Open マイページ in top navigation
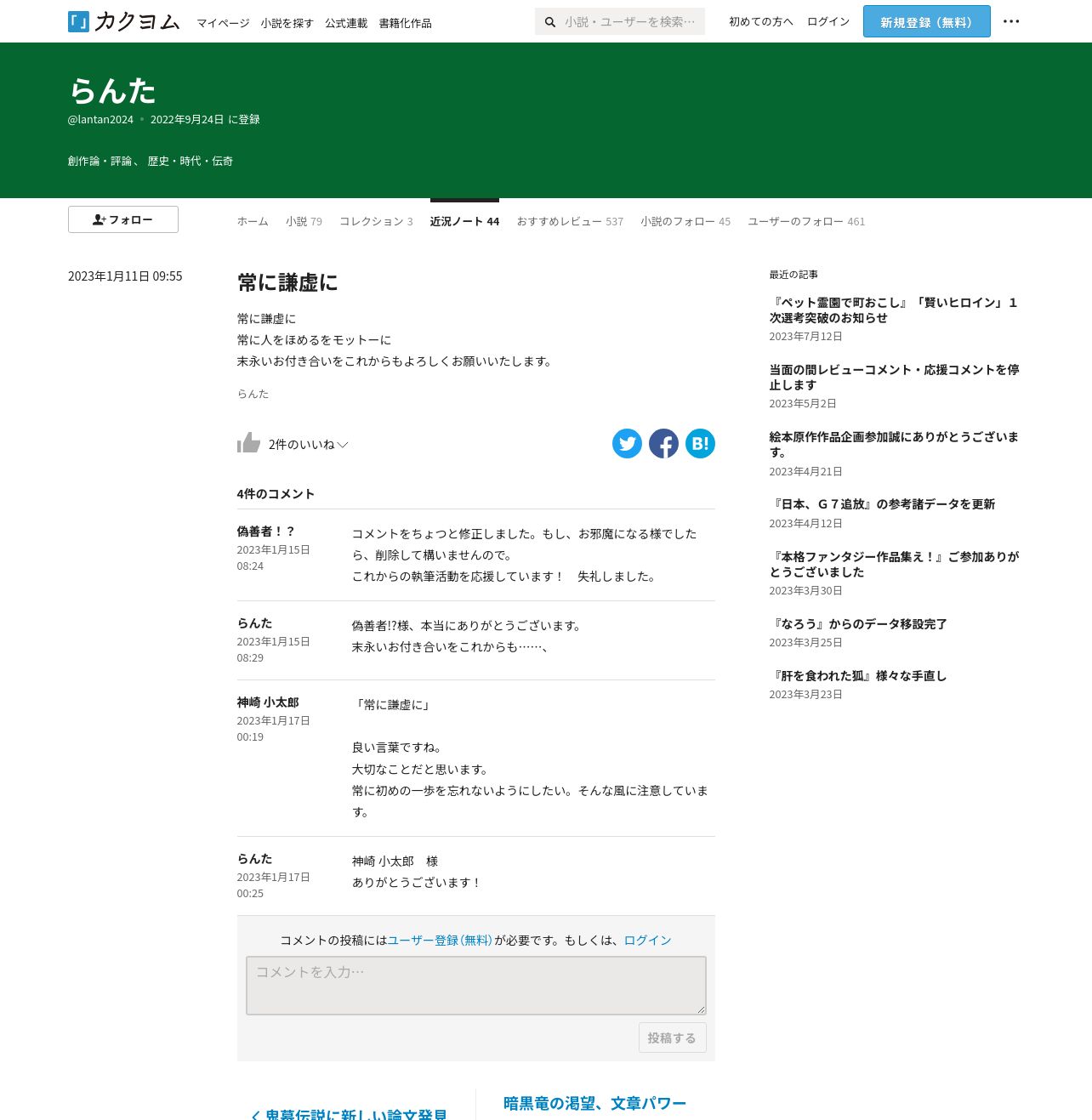This screenshot has width=1092, height=1120. tap(223, 23)
